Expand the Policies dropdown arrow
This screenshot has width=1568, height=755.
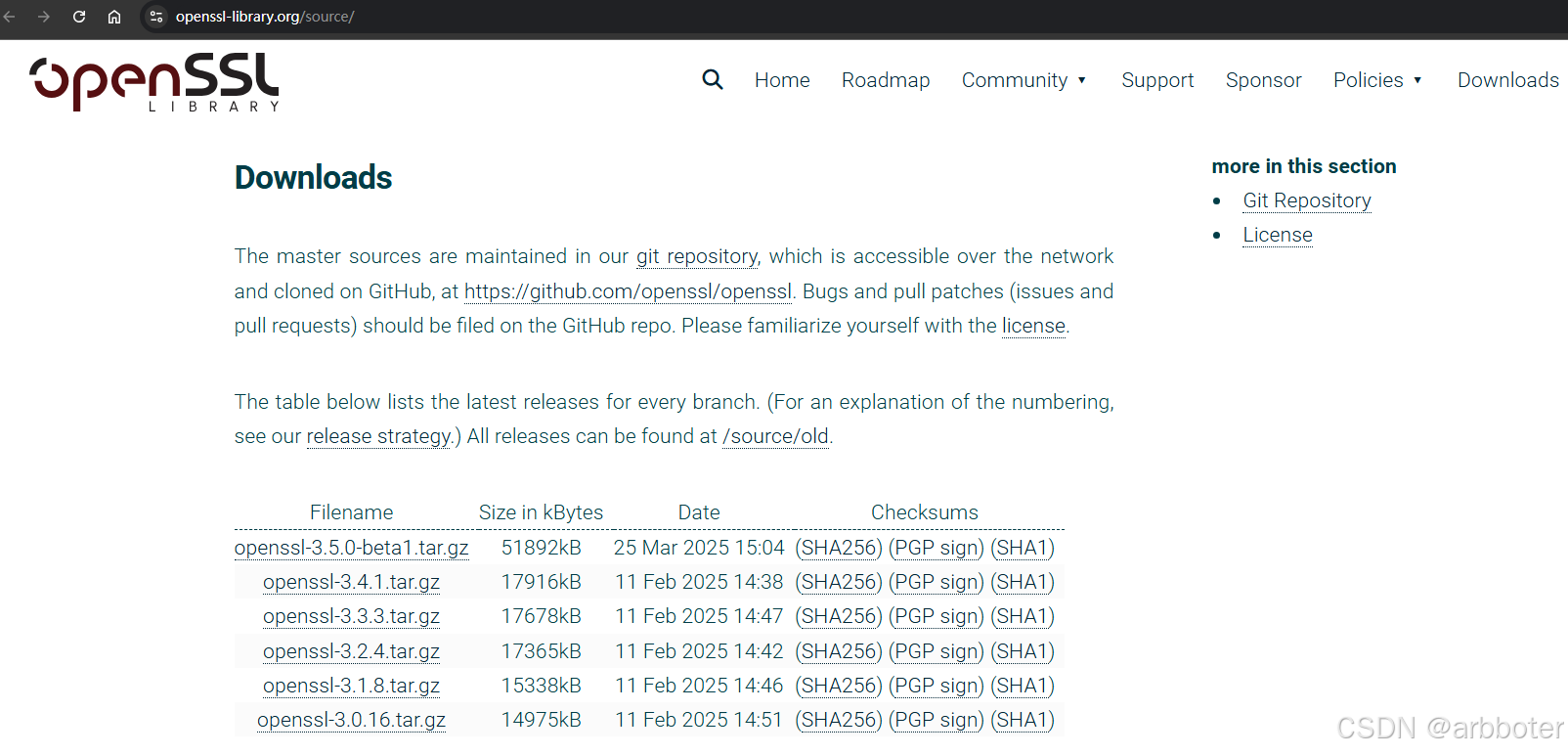tap(1417, 80)
